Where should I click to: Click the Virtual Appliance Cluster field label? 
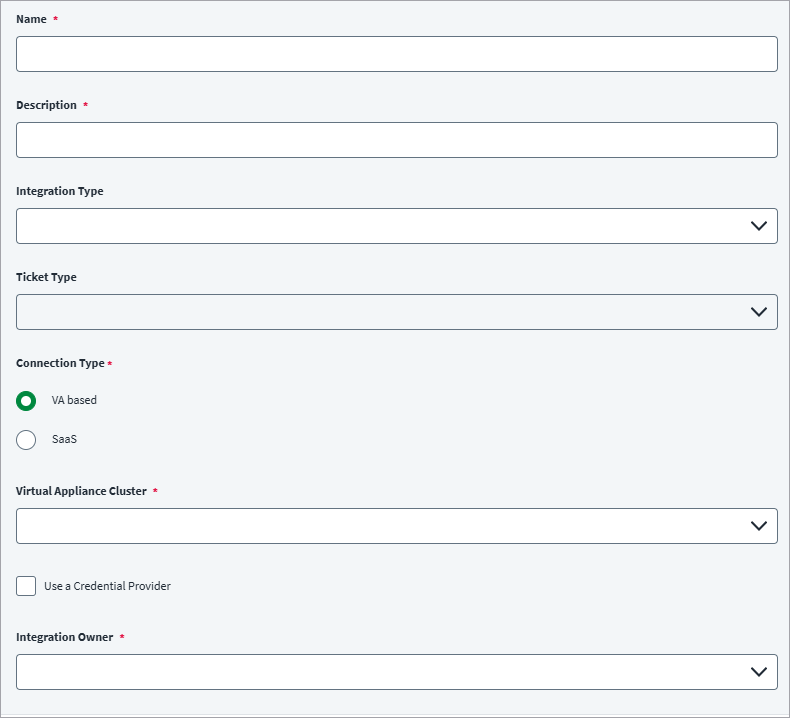click(x=81, y=491)
